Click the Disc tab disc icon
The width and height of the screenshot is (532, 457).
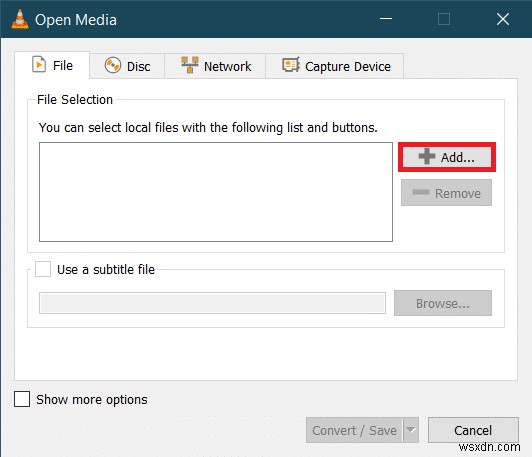click(113, 65)
